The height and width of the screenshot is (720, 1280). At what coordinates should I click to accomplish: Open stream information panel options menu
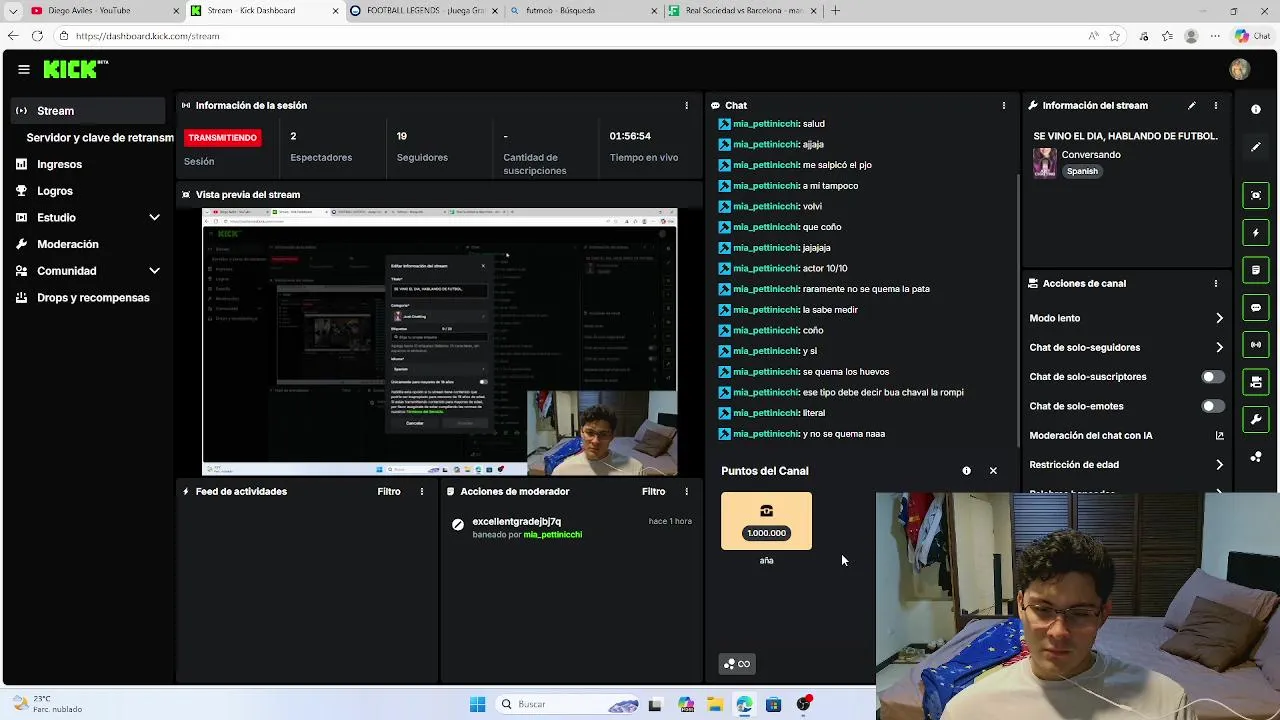1216,105
